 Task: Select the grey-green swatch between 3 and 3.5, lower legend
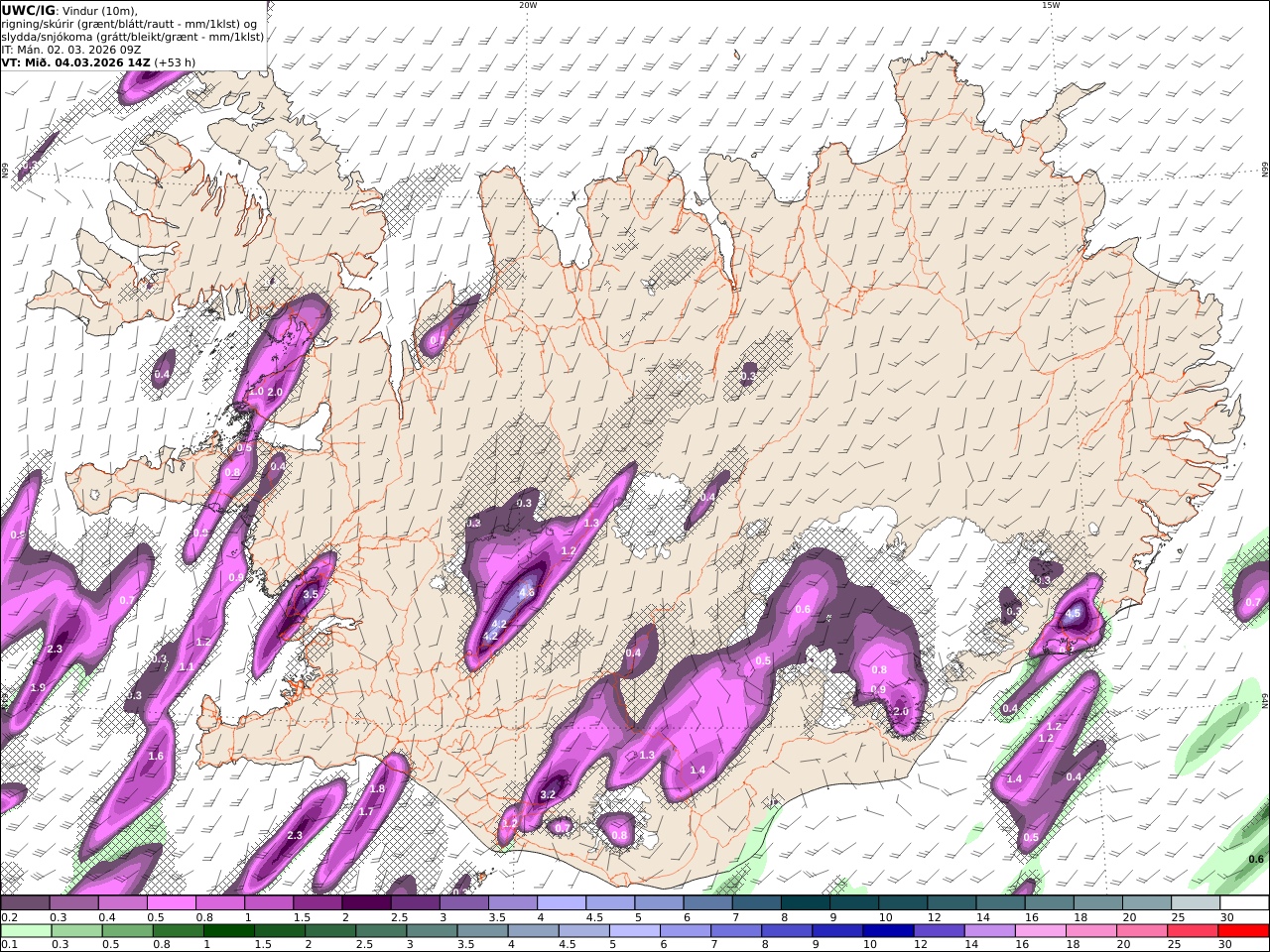coord(432,930)
